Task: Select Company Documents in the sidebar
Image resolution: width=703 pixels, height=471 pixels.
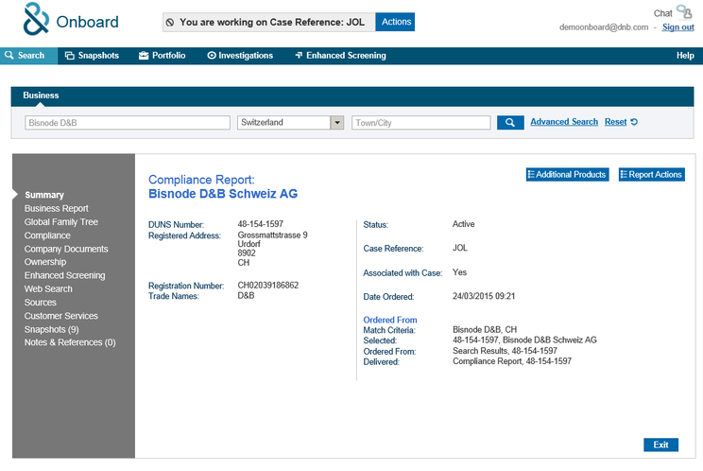Action: pos(66,249)
